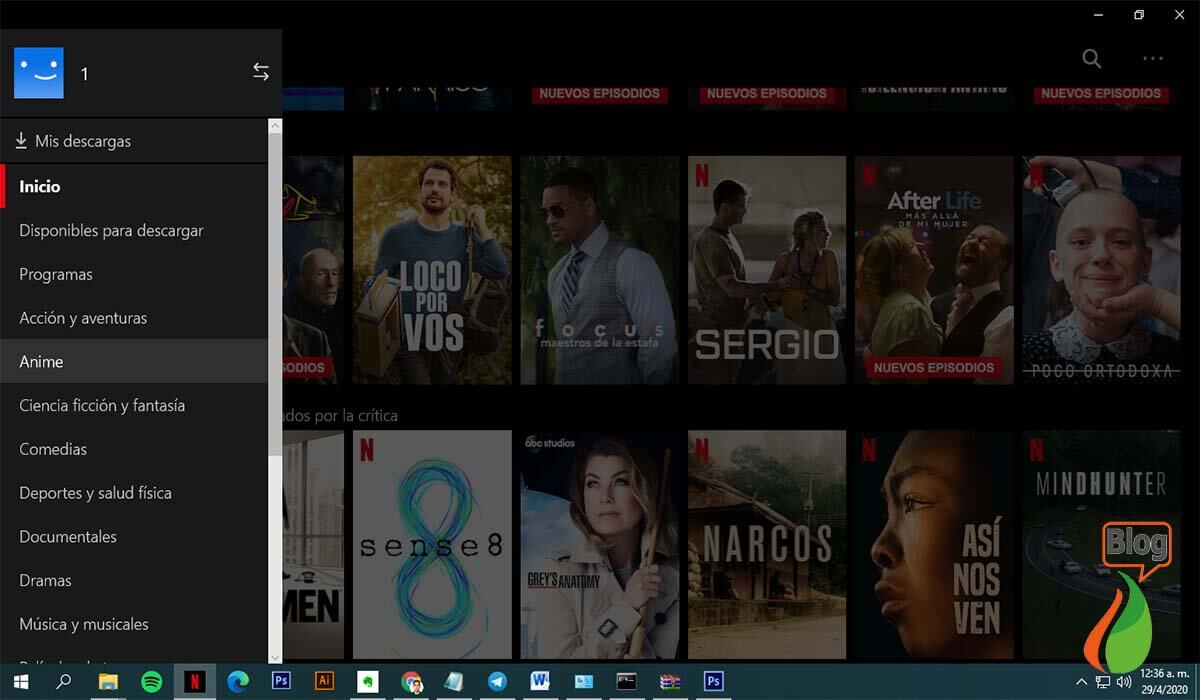Screen dimensions: 1200x700
Task: Open Netflix search magnifier
Action: click(x=1092, y=59)
